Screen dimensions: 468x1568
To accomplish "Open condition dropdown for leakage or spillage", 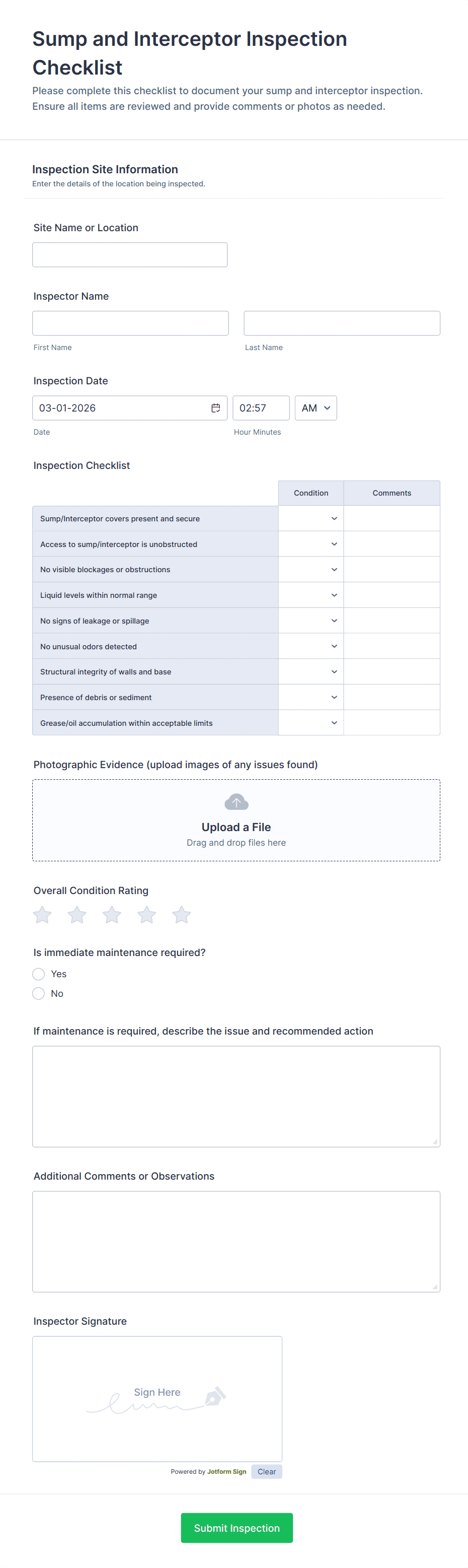I will [x=311, y=621].
